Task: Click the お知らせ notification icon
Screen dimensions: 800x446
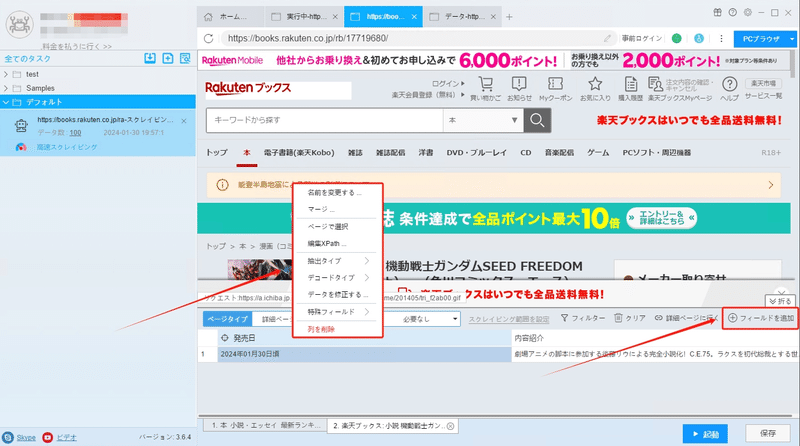Action: pyautogui.click(x=519, y=84)
